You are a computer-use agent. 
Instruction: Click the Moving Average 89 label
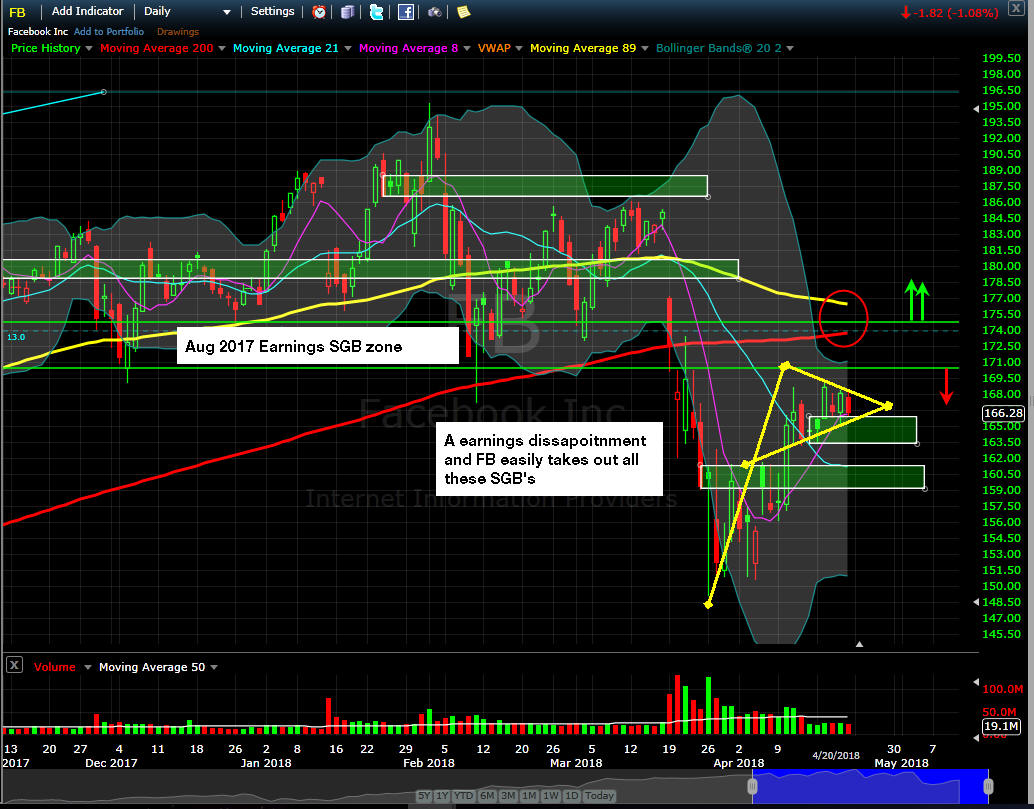(x=583, y=48)
